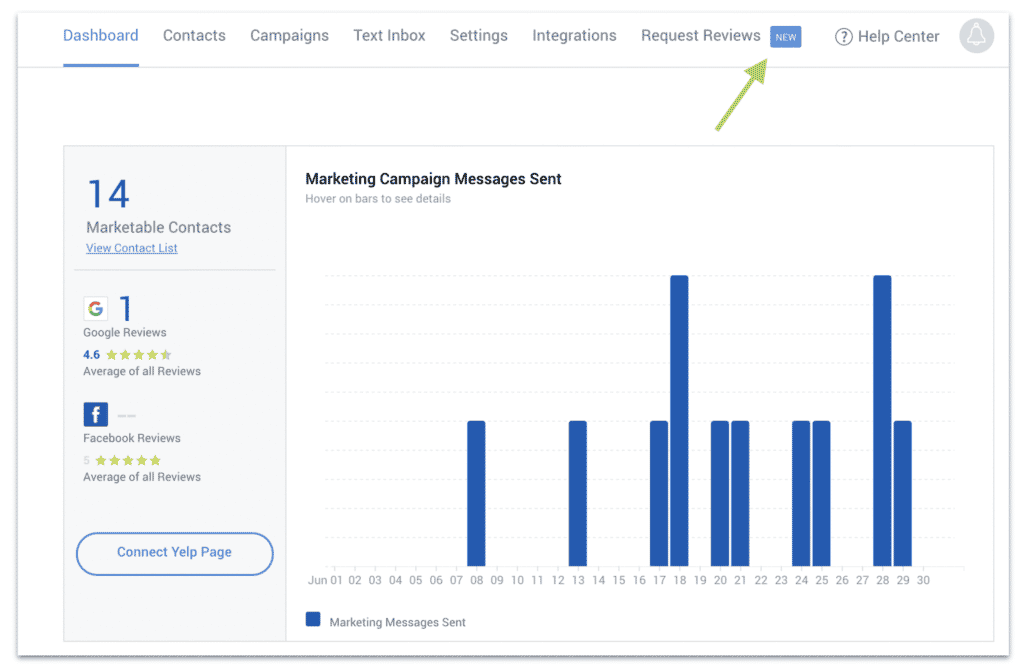The width and height of the screenshot is (1024, 670).
Task: Click the Google review count 1
Action: (125, 308)
